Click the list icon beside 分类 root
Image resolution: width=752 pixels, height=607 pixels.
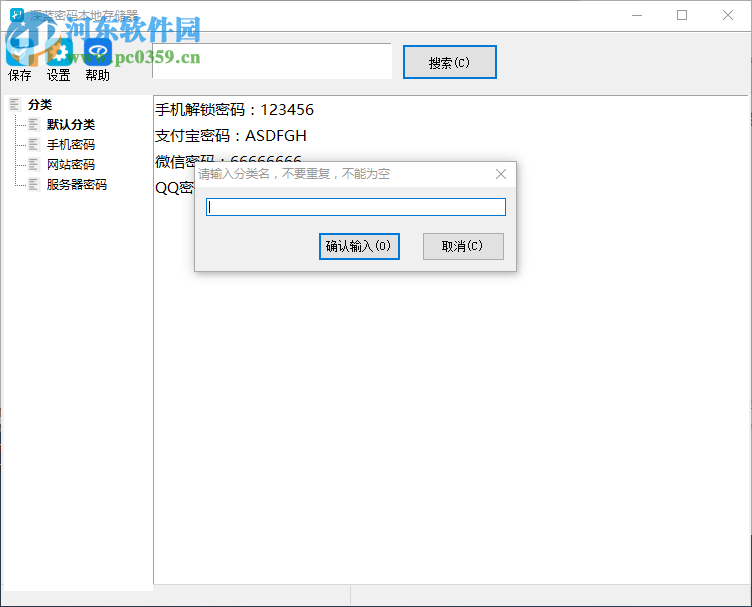tap(14, 104)
